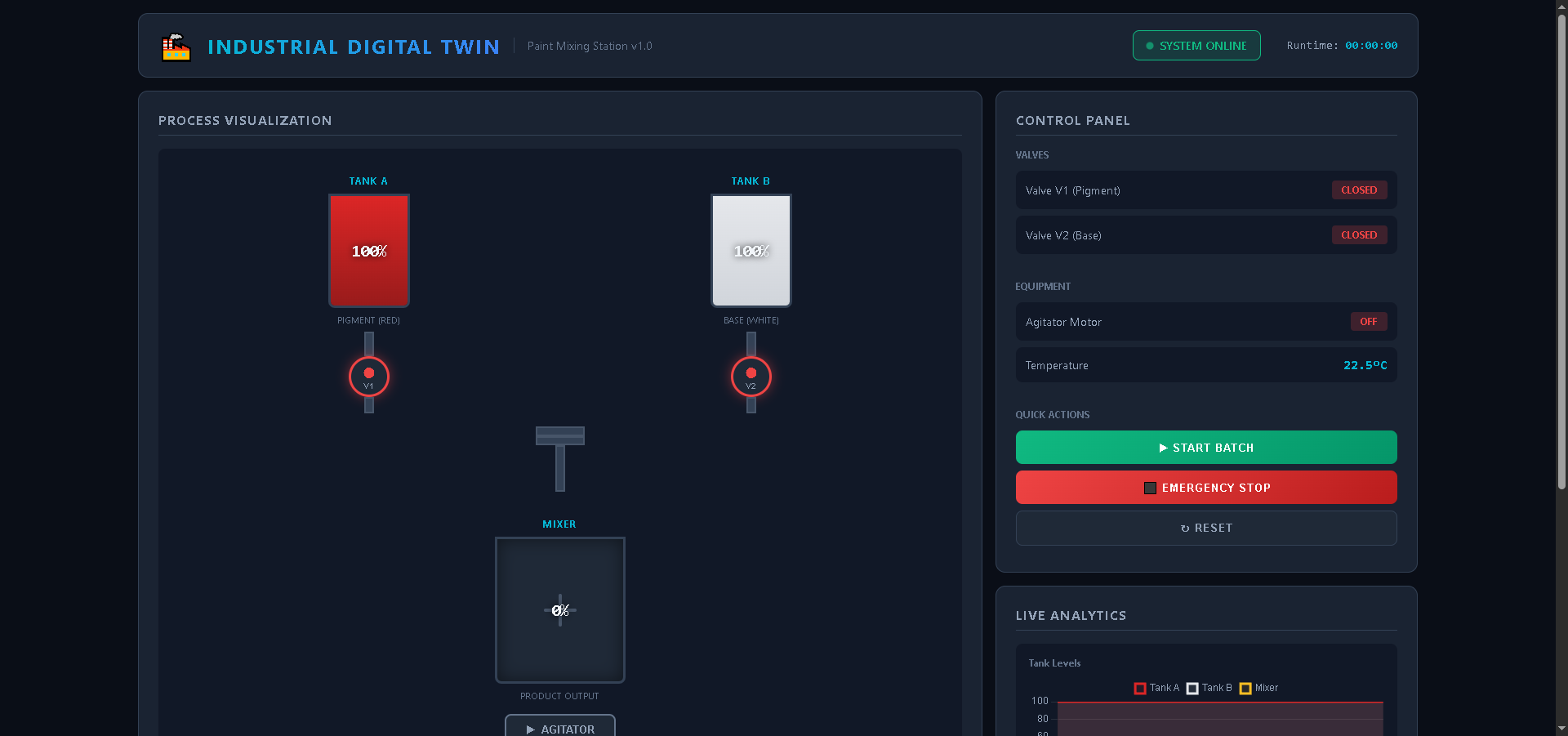This screenshot has width=1568, height=736.
Task: Click the Industrial Digital Twin title
Action: 354,47
